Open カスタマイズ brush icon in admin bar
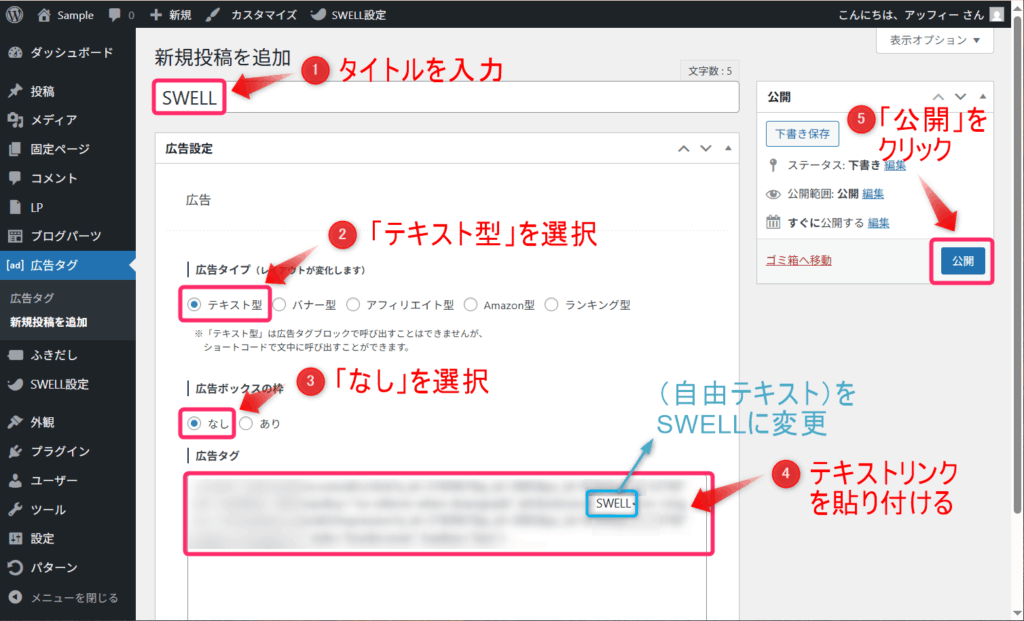The height and width of the screenshot is (621, 1024). click(212, 15)
